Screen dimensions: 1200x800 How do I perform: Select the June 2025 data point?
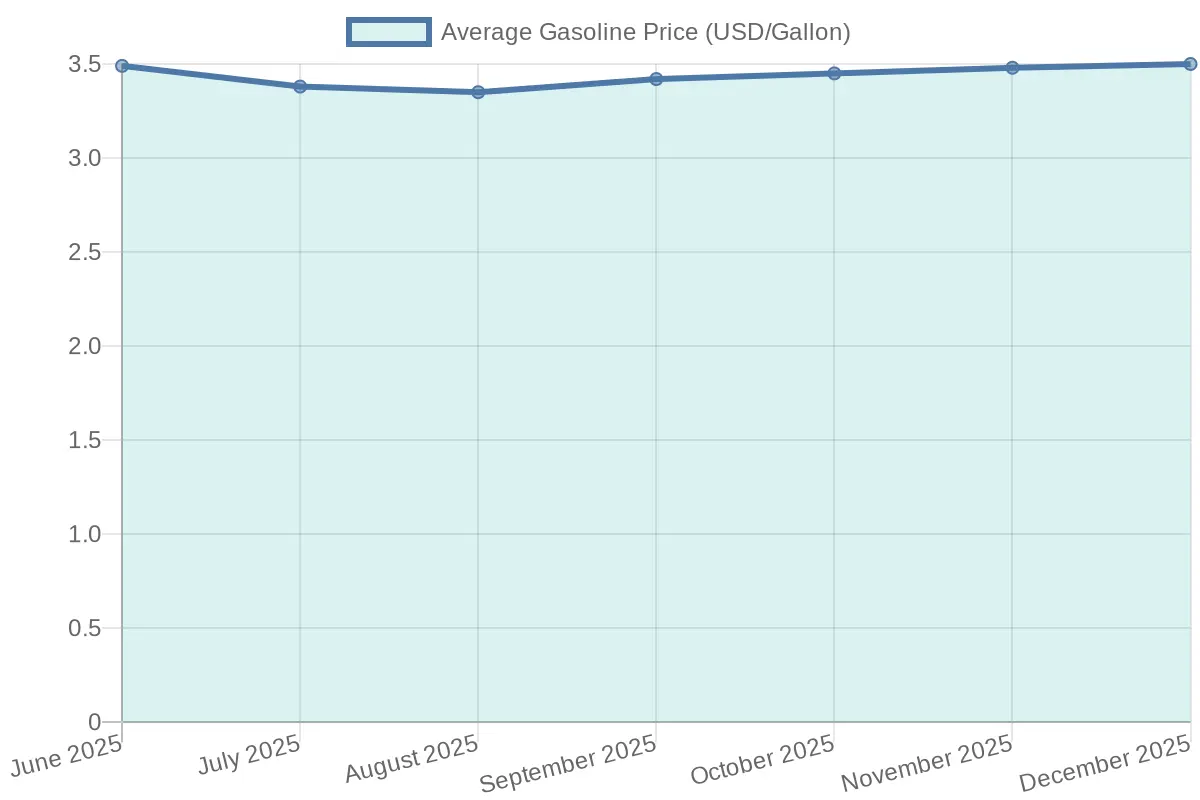coord(122,66)
